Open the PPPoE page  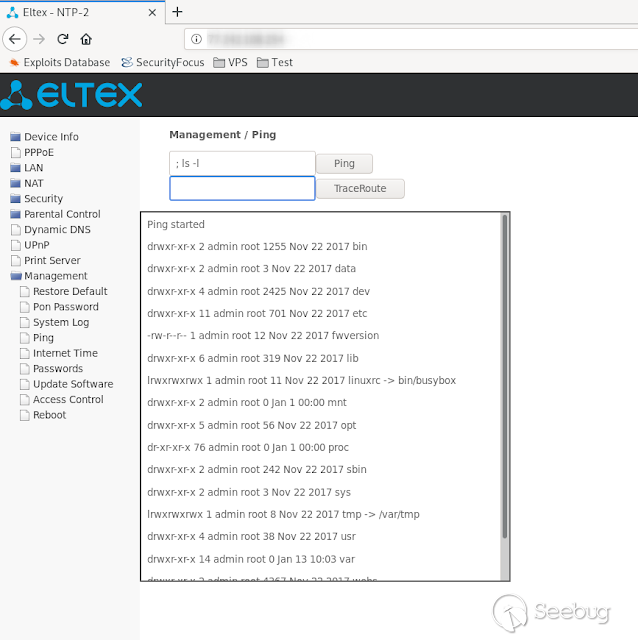[x=32, y=152]
